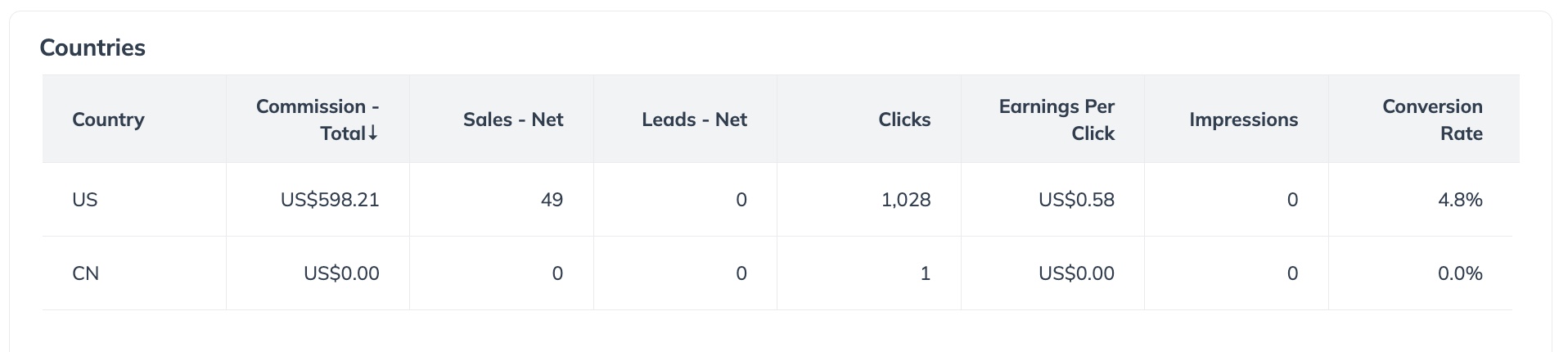Select the US country row label
The width and height of the screenshot is (1568, 352).
click(x=85, y=200)
